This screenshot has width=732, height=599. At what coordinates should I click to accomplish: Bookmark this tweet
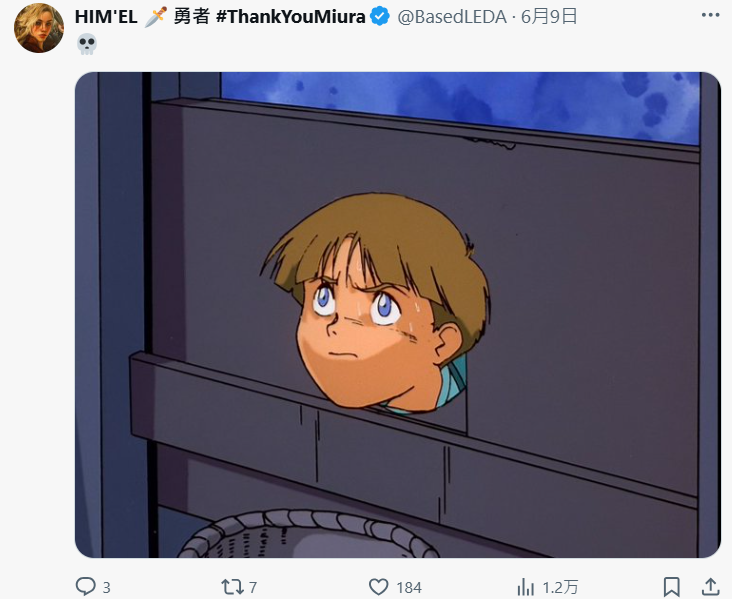pyautogui.click(x=671, y=587)
